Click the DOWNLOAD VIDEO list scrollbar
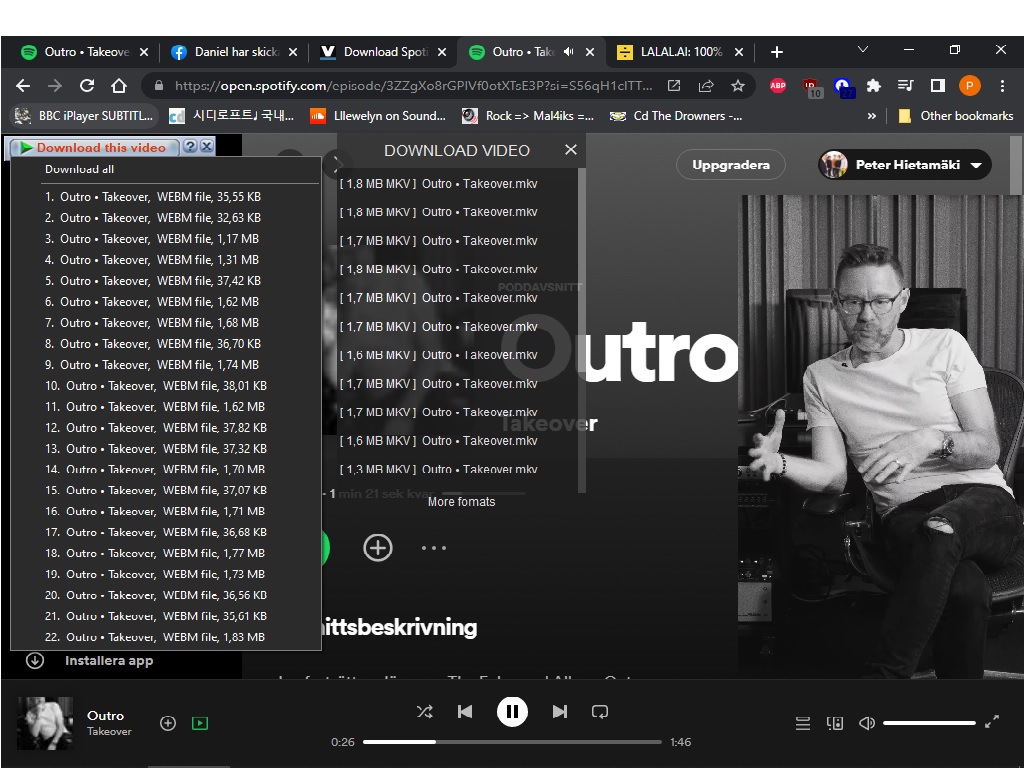The width and height of the screenshot is (1024, 768). pos(581,330)
